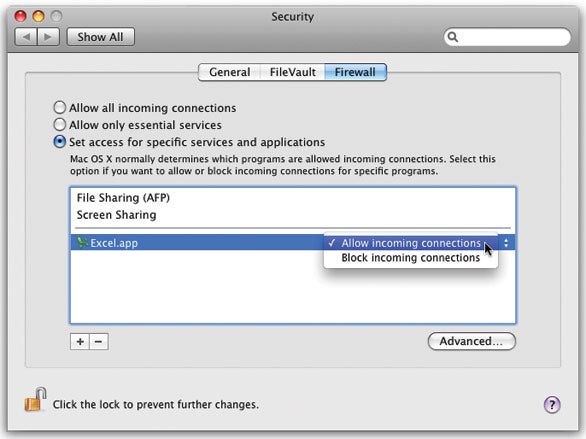Click the back navigation arrow

point(26,37)
